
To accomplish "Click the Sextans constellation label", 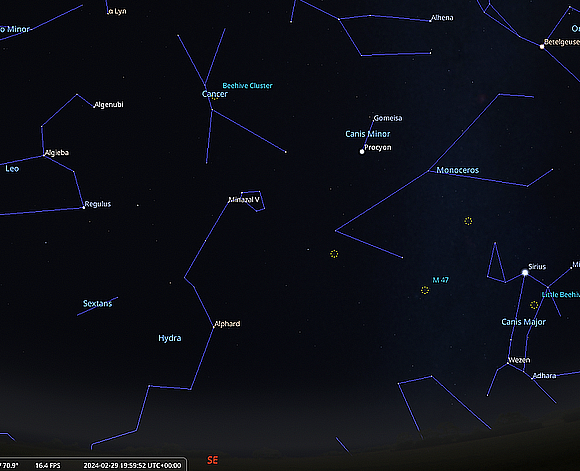I will click(97, 303).
